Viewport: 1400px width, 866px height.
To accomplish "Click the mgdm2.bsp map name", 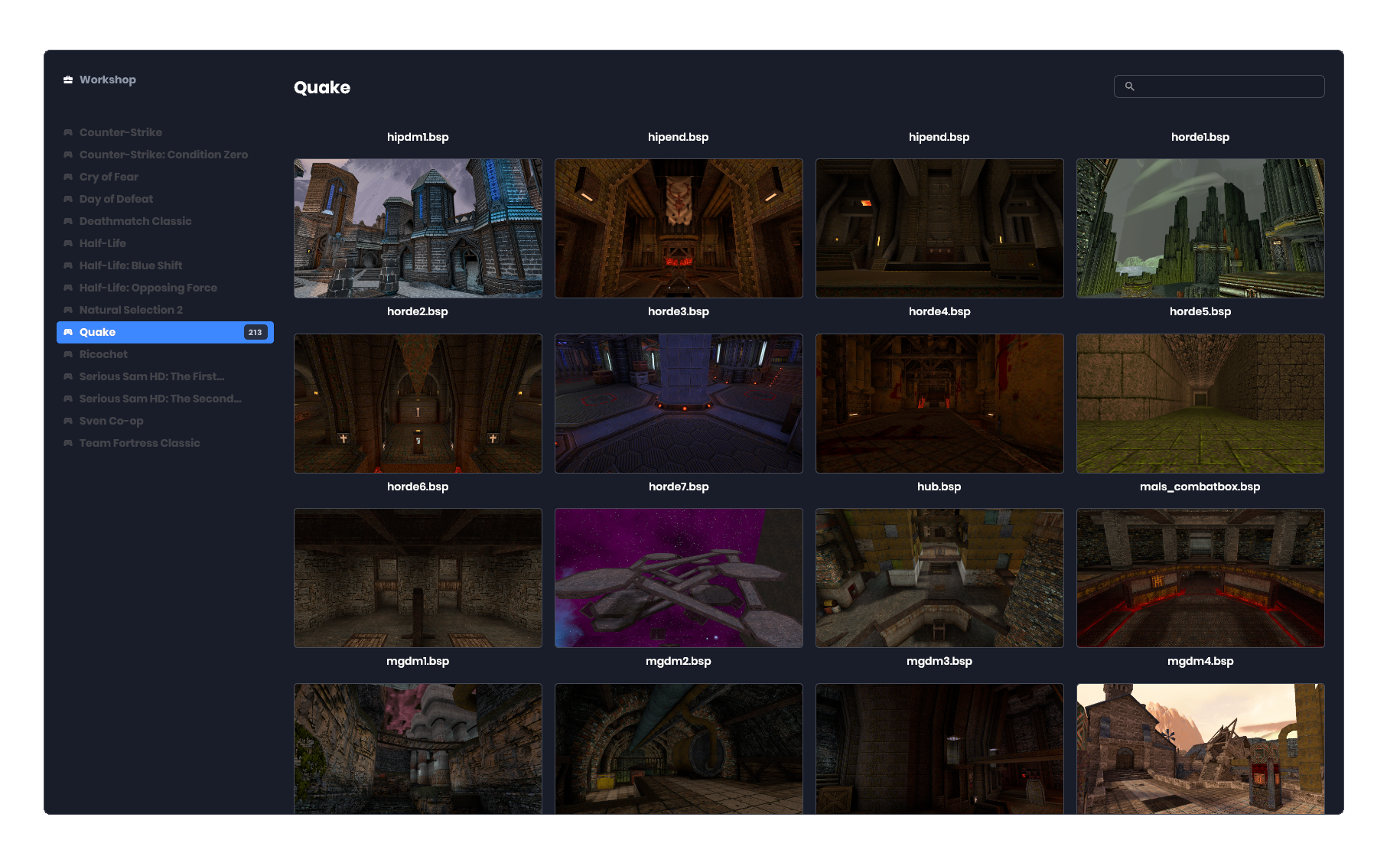I will 679,661.
